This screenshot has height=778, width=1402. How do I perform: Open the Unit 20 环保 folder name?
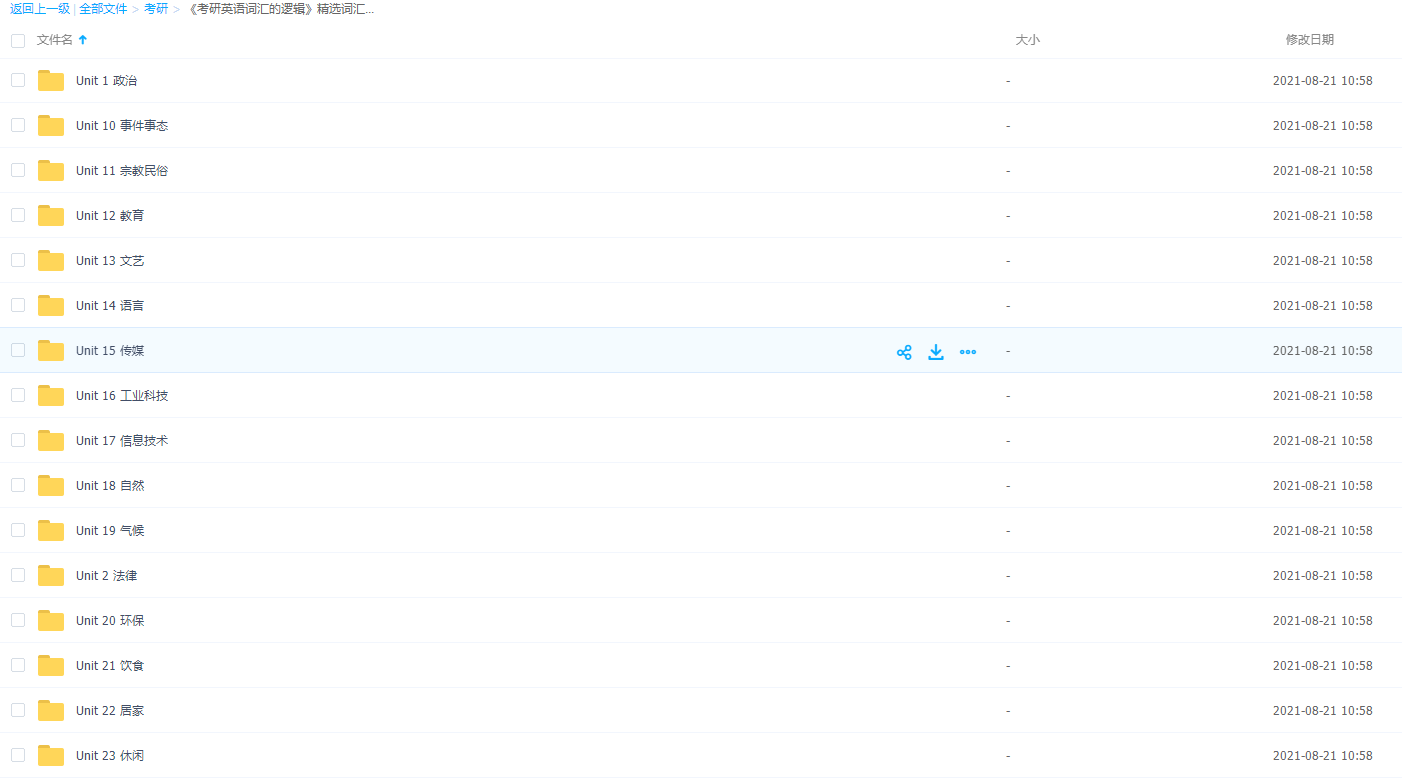point(110,621)
